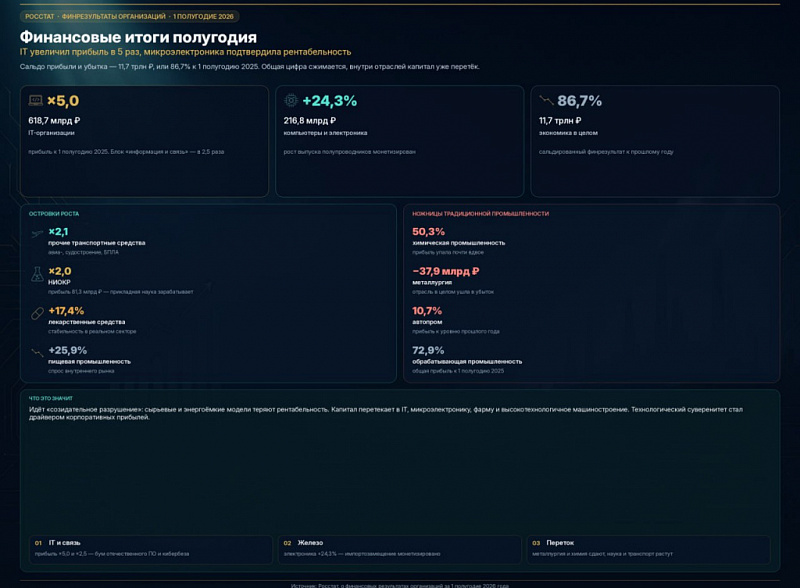Click the '01 IT и связь' card
This screenshot has height=588, width=800.
tap(151, 549)
